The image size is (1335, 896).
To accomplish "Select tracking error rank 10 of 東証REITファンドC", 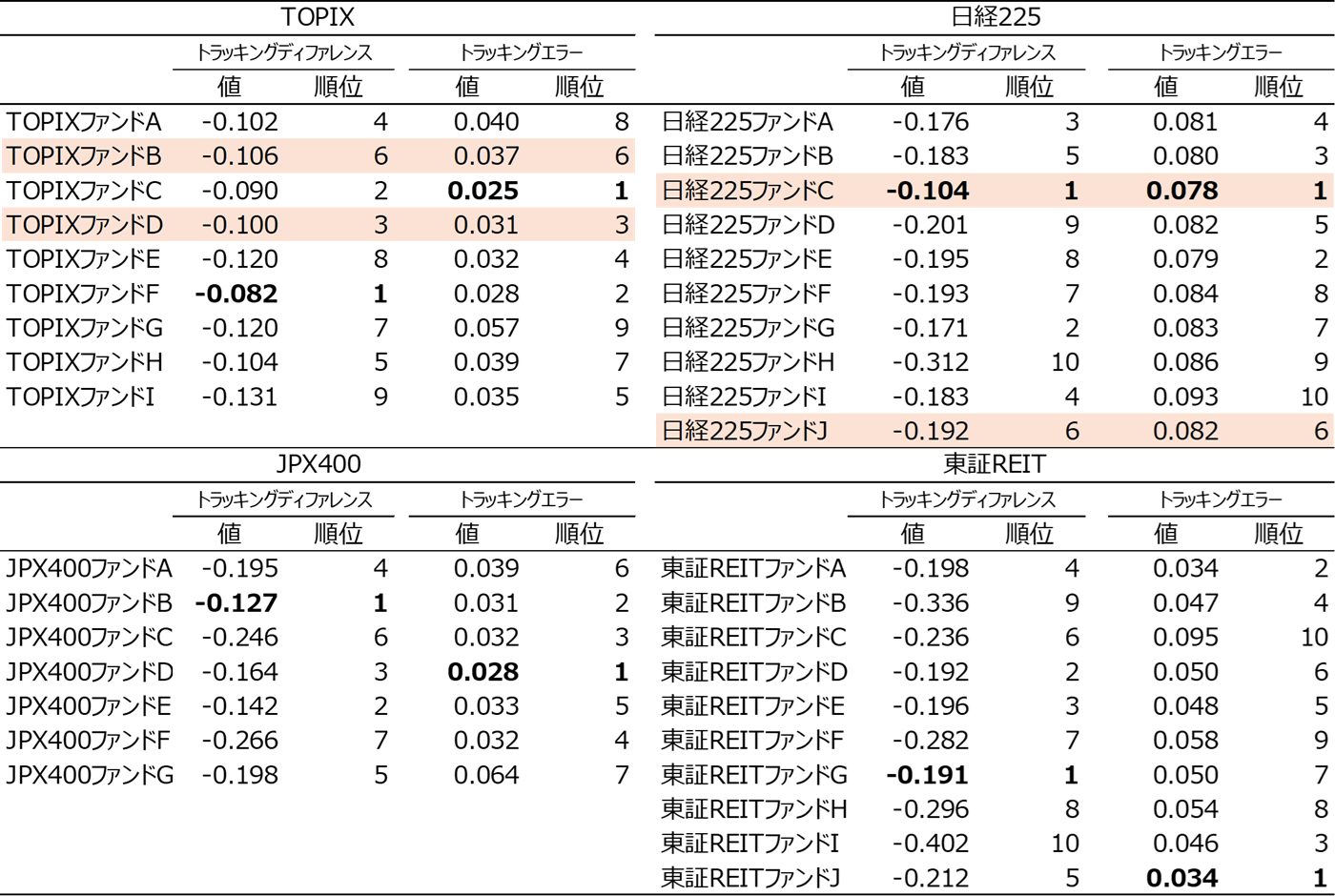I will coord(1314,638).
